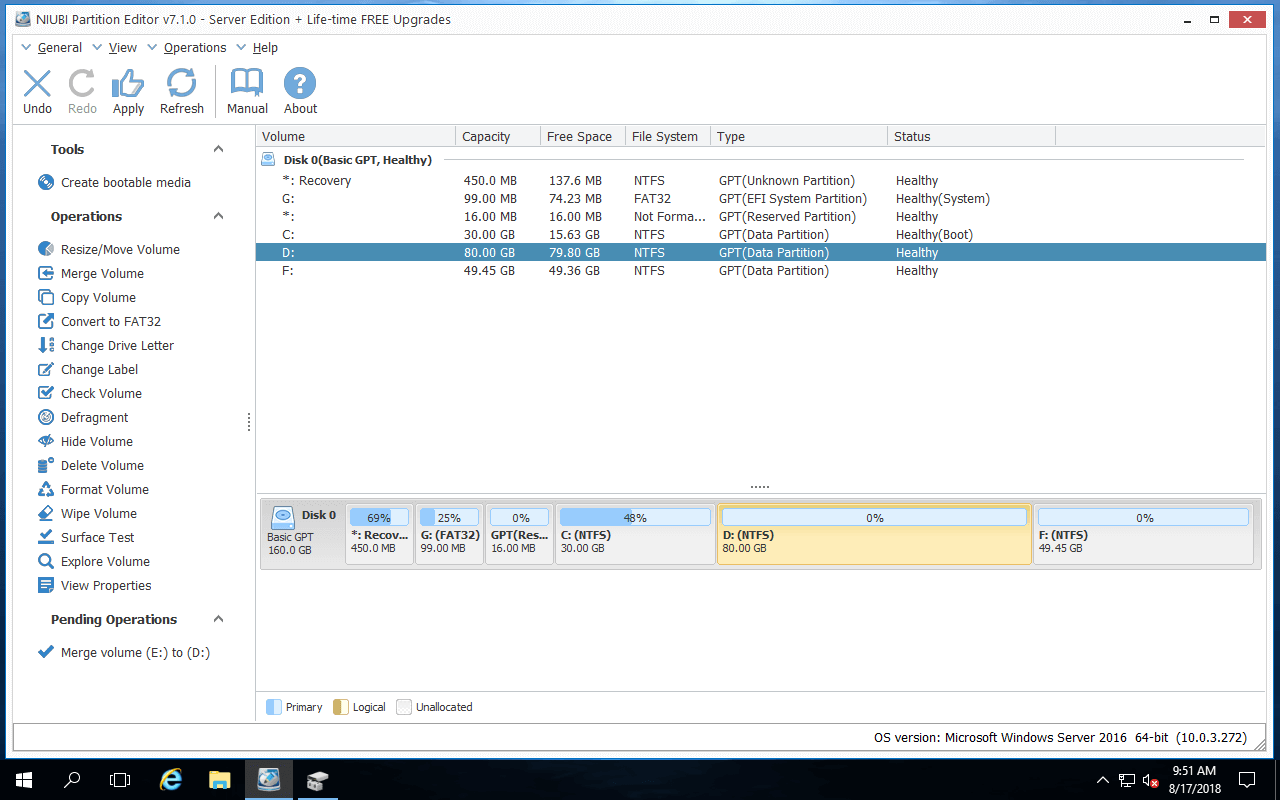Collapse the Tools section chevron

pos(218,149)
